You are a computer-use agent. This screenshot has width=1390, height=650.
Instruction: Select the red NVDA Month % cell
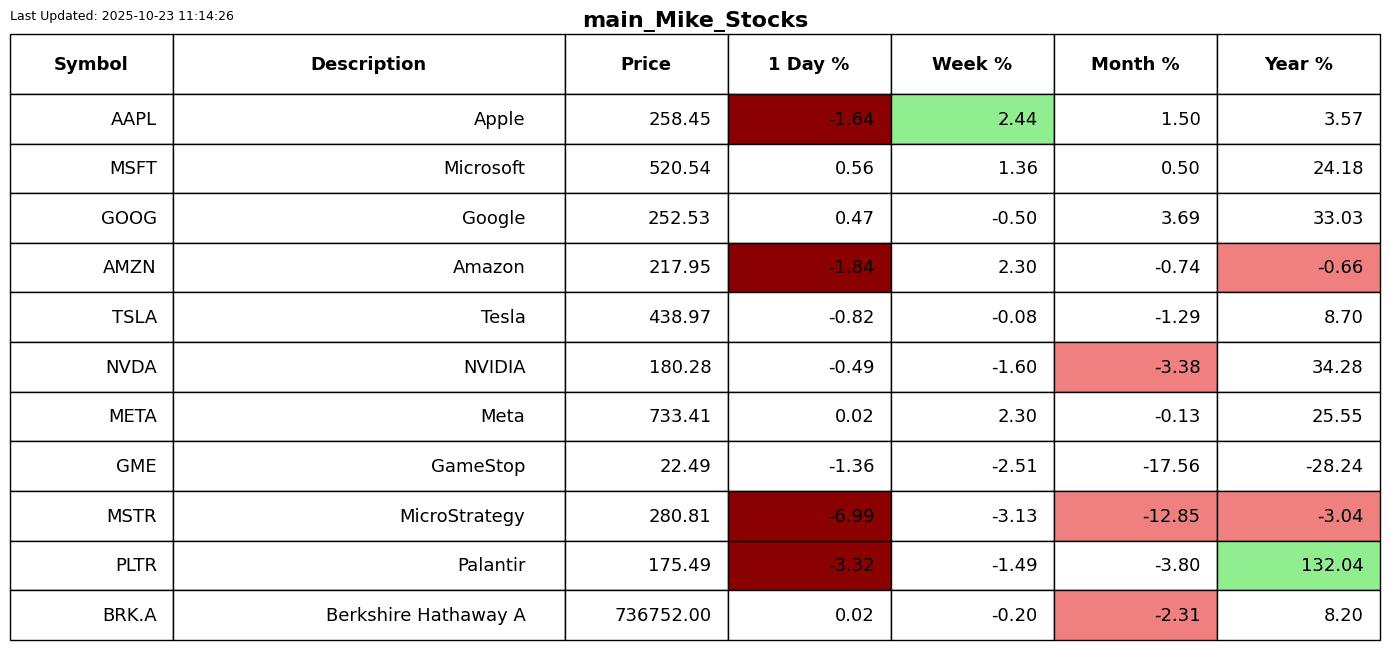(1135, 367)
